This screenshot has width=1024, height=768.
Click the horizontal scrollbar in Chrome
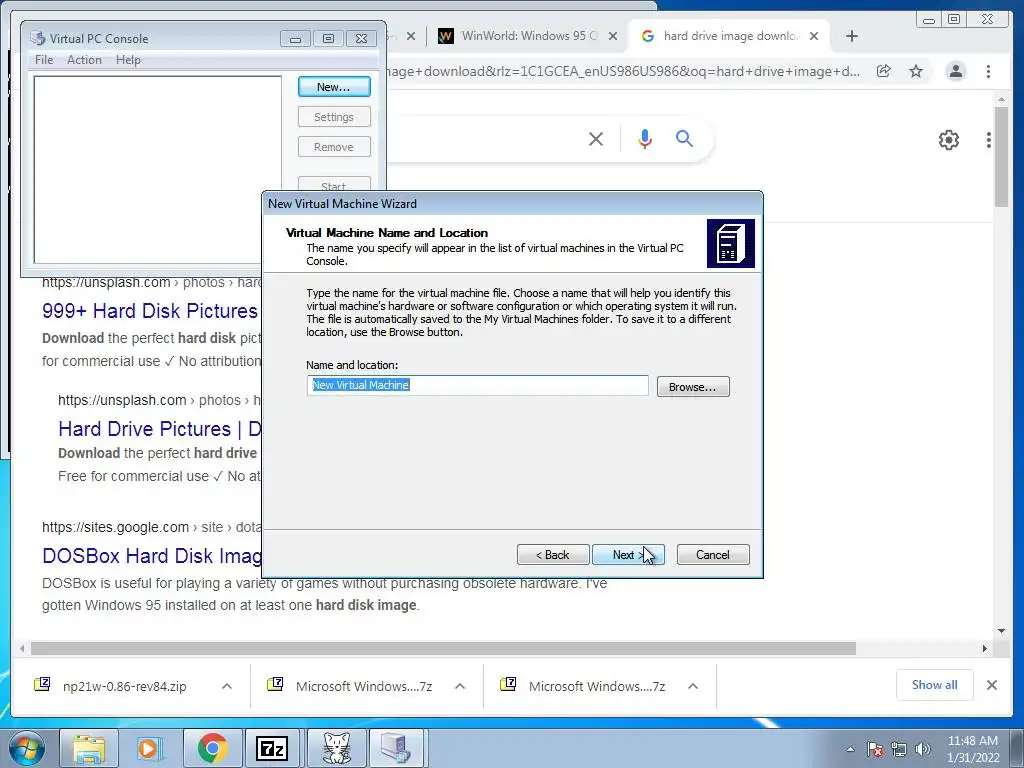[x=443, y=648]
